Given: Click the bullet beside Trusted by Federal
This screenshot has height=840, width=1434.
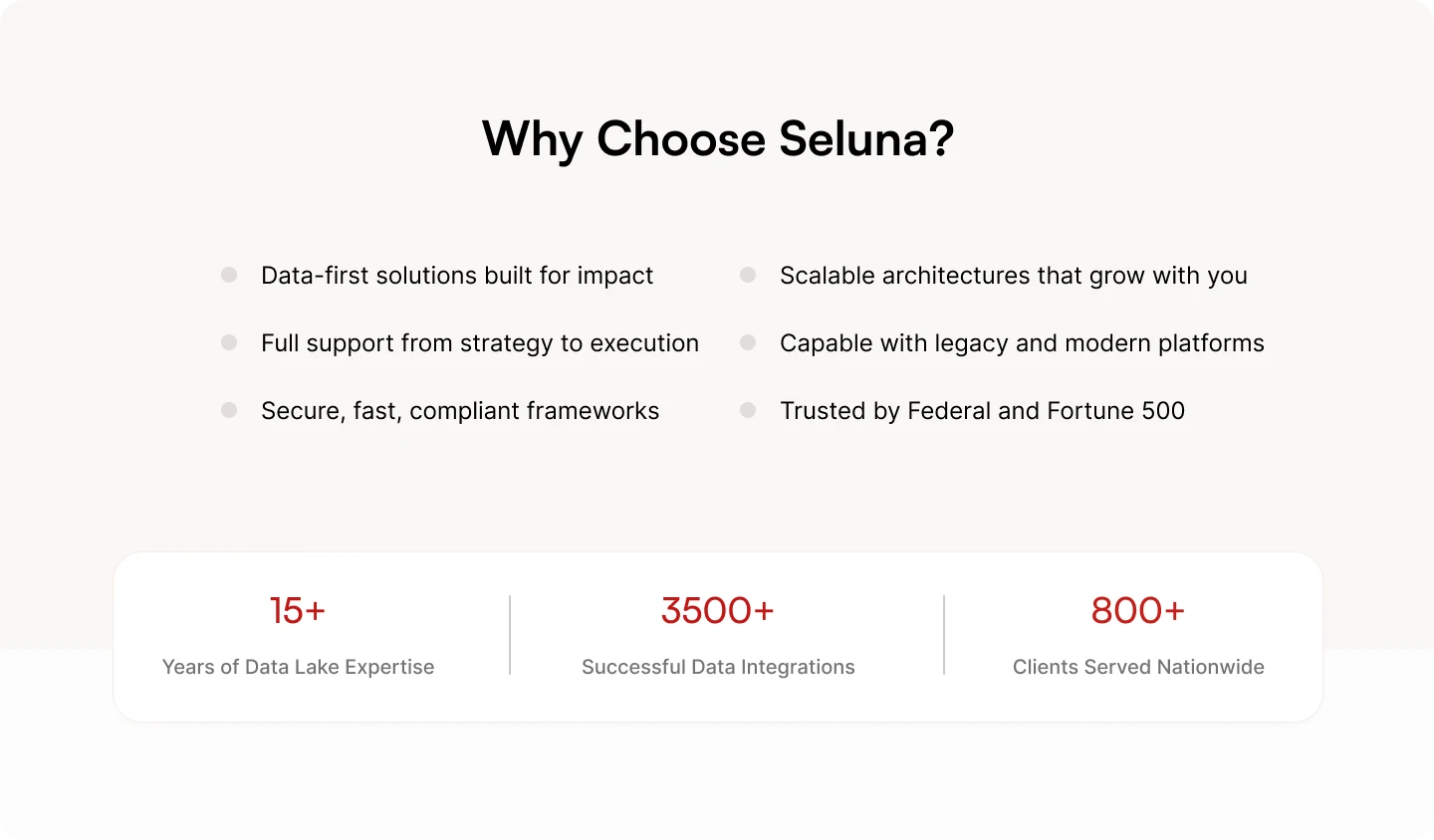Looking at the screenshot, I should pyautogui.click(x=748, y=410).
